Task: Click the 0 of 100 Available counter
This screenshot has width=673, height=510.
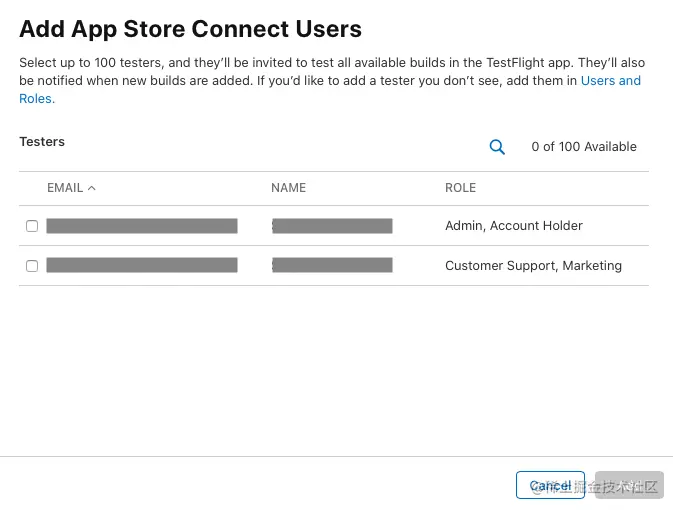Action: 584,147
